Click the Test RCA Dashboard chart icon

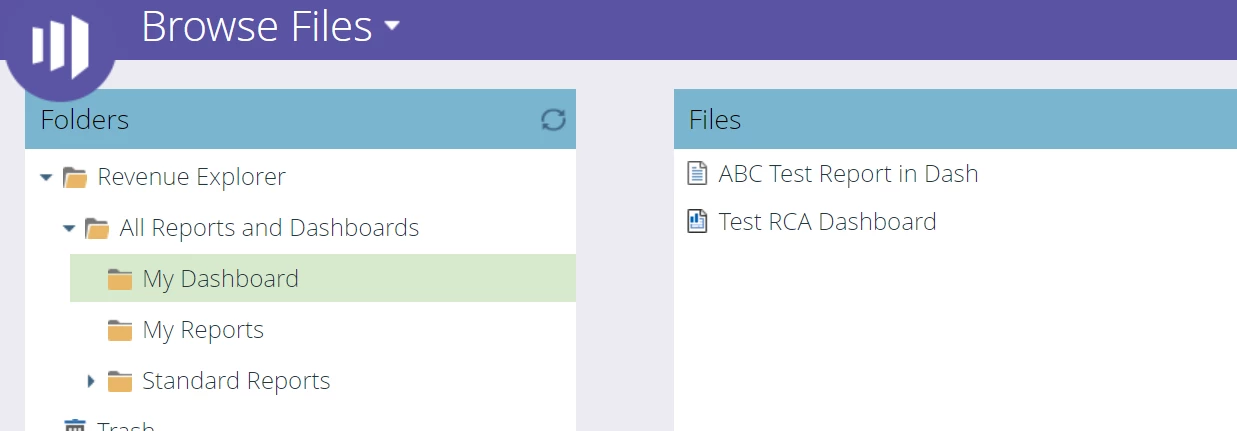coord(697,222)
